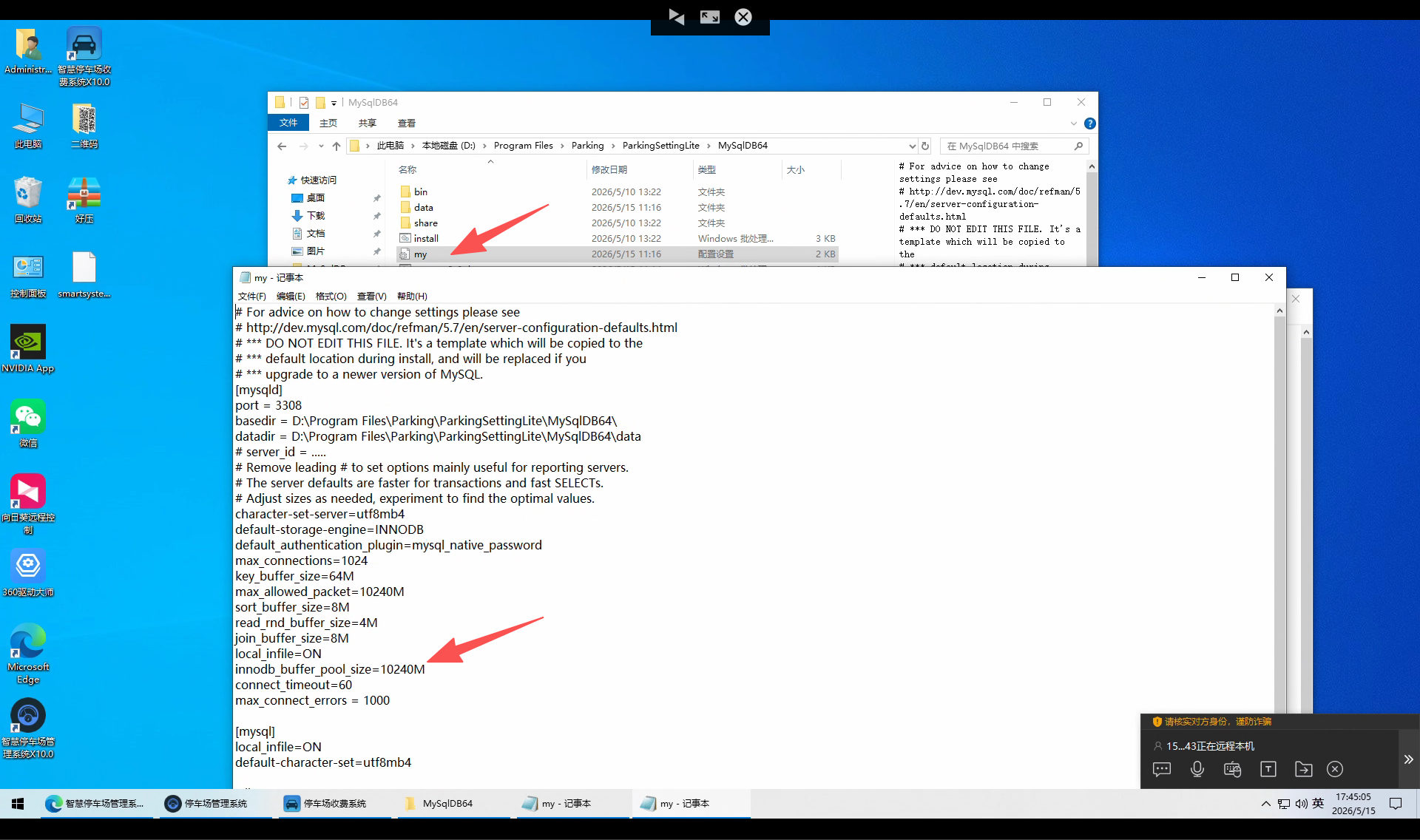The height and width of the screenshot is (840, 1420).
Task: Open 向日葵远程控制 desktop icon
Action: [x=28, y=504]
